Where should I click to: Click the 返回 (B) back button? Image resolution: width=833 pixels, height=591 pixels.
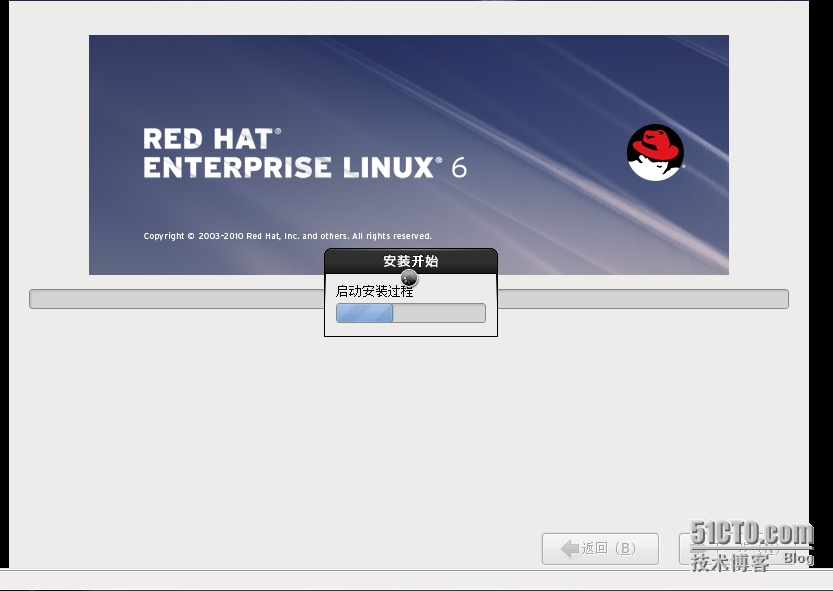point(600,548)
